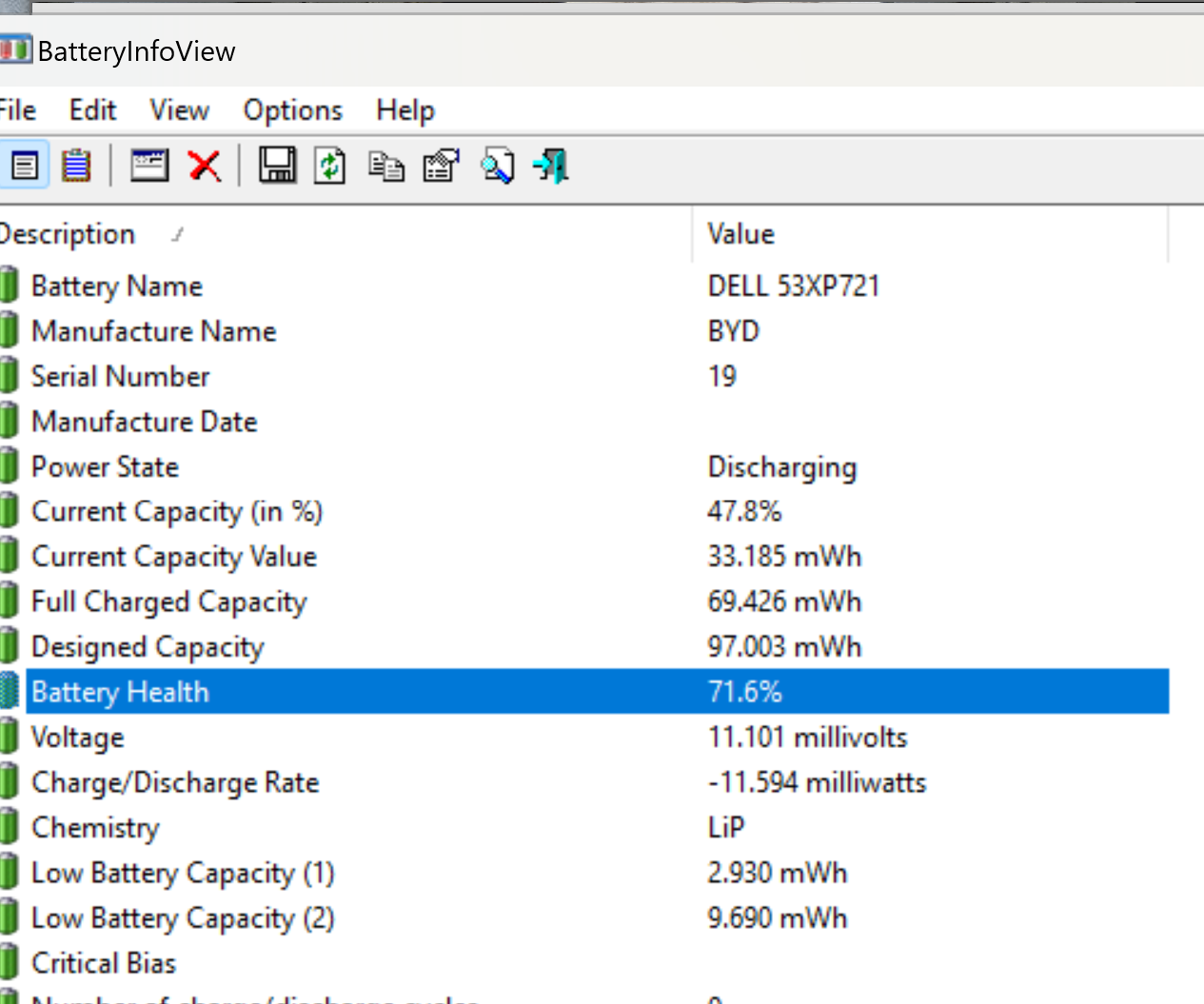The image size is (1204, 1004).
Task: Click the battery icon beside Power State
Action: pos(9,465)
